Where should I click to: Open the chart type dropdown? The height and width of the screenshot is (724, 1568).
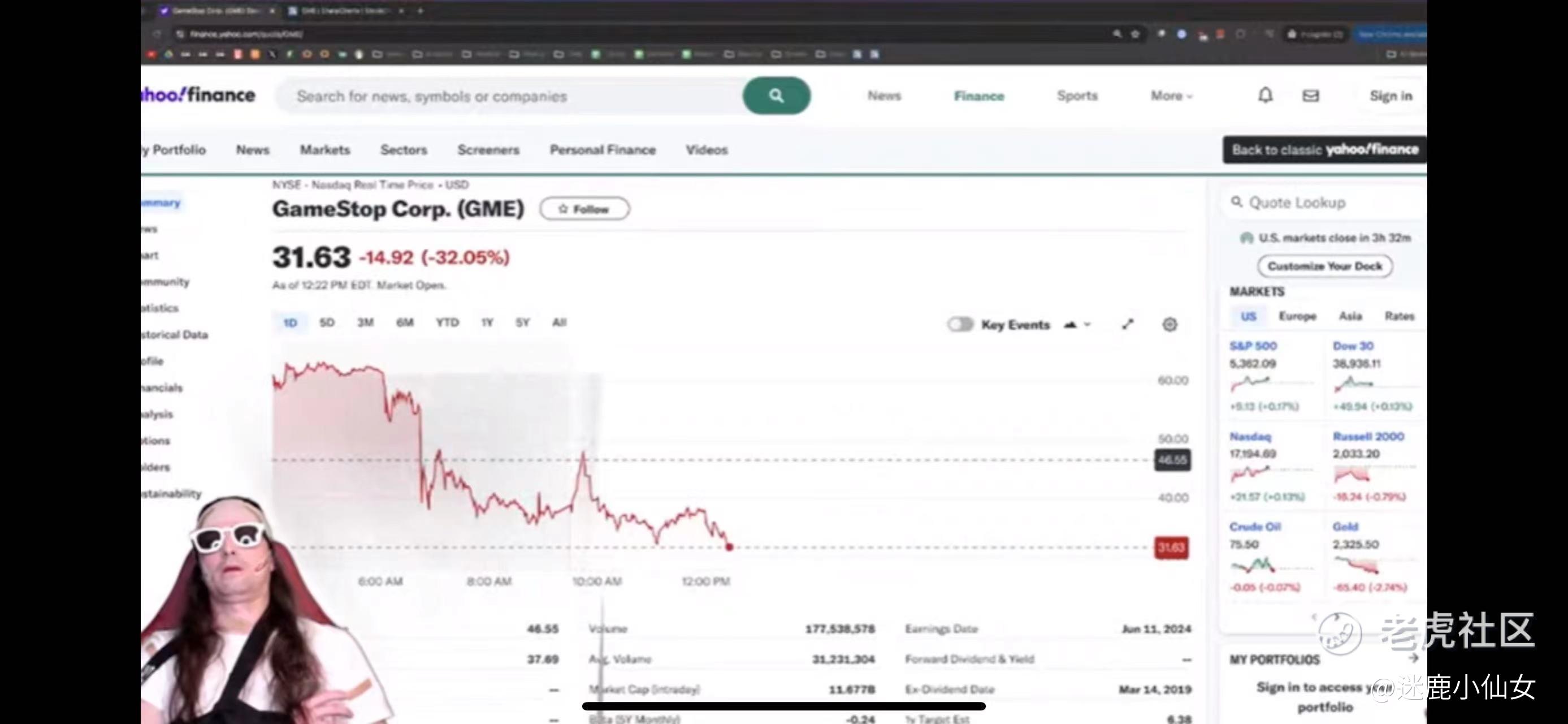(1077, 325)
